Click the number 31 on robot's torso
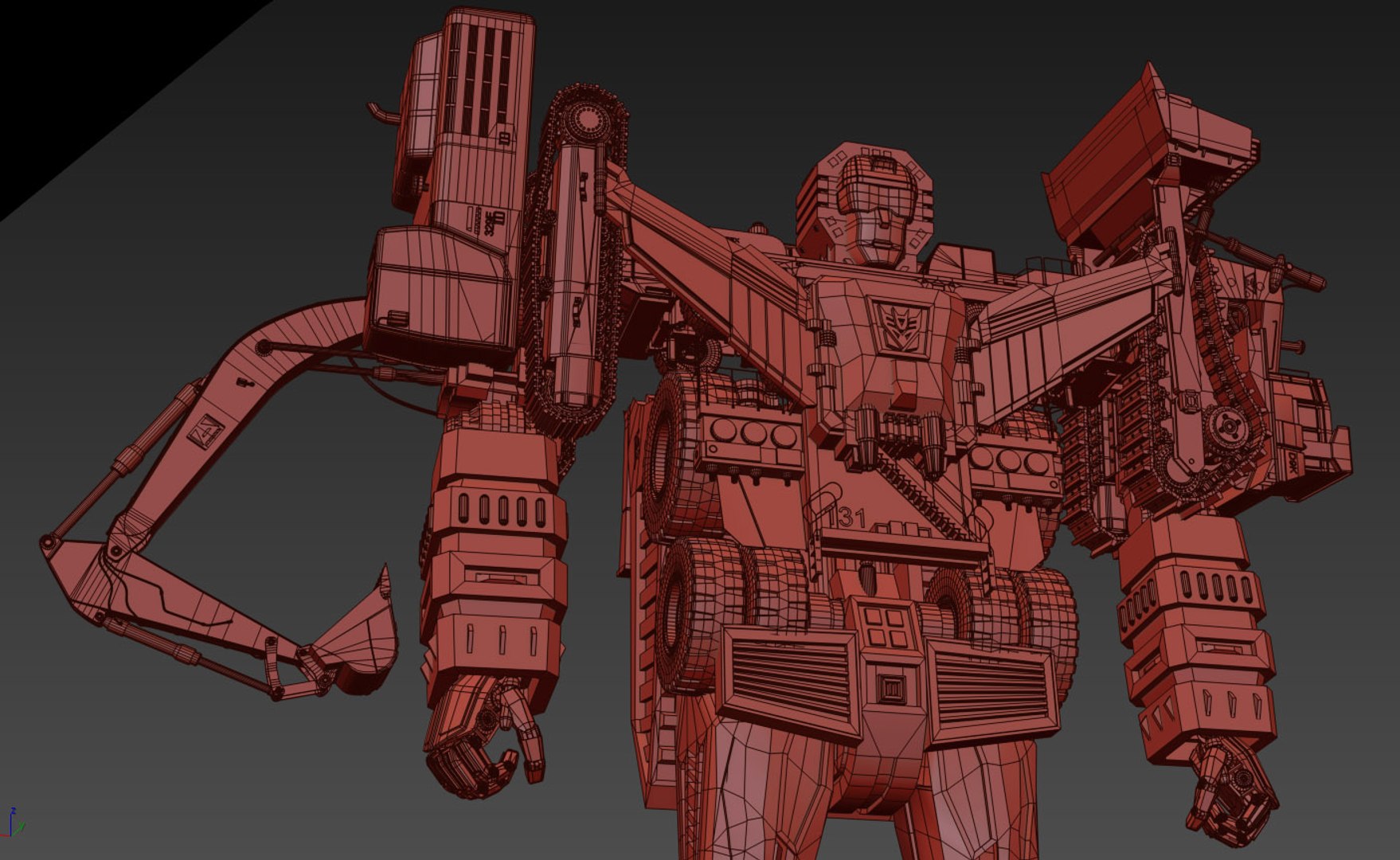The image size is (1400, 860). [x=851, y=518]
